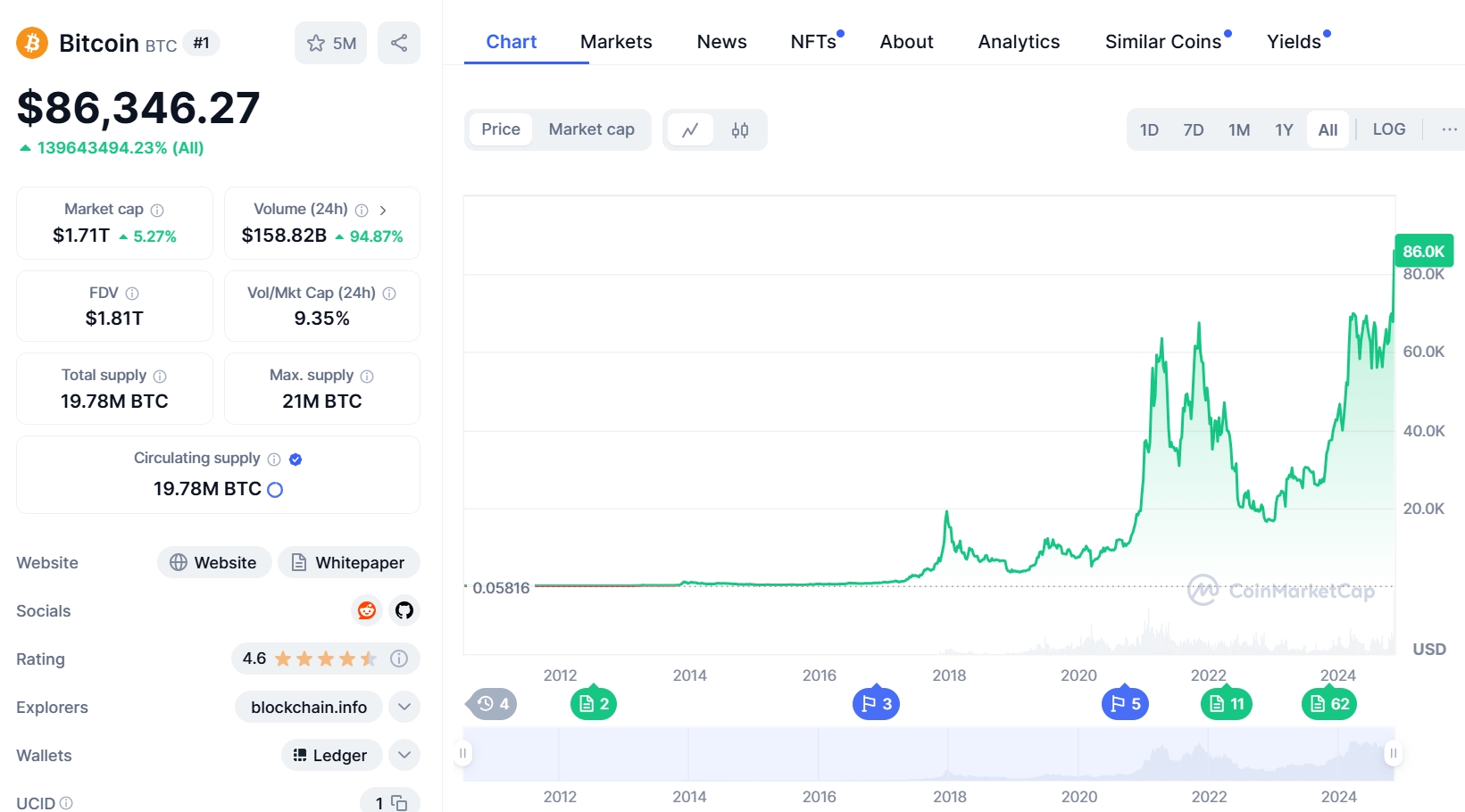The image size is (1465, 812).
Task: Open more chart options ellipsis menu
Action: 1449,129
